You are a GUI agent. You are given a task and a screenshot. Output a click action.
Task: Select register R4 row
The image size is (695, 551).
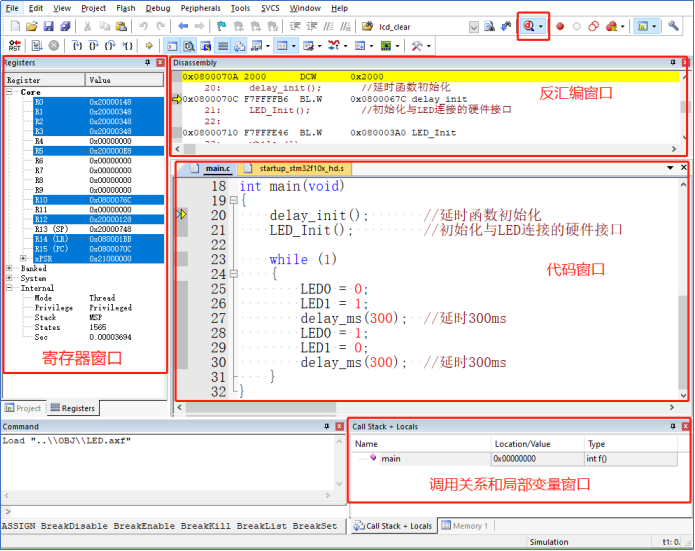pos(98,141)
